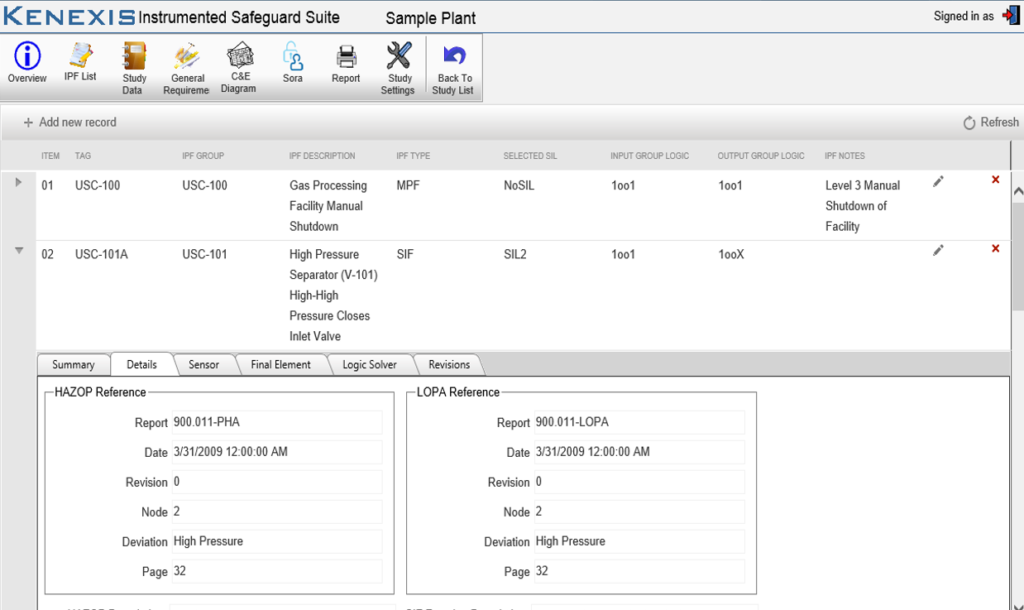Open the Study Data icon

pyautogui.click(x=134, y=68)
